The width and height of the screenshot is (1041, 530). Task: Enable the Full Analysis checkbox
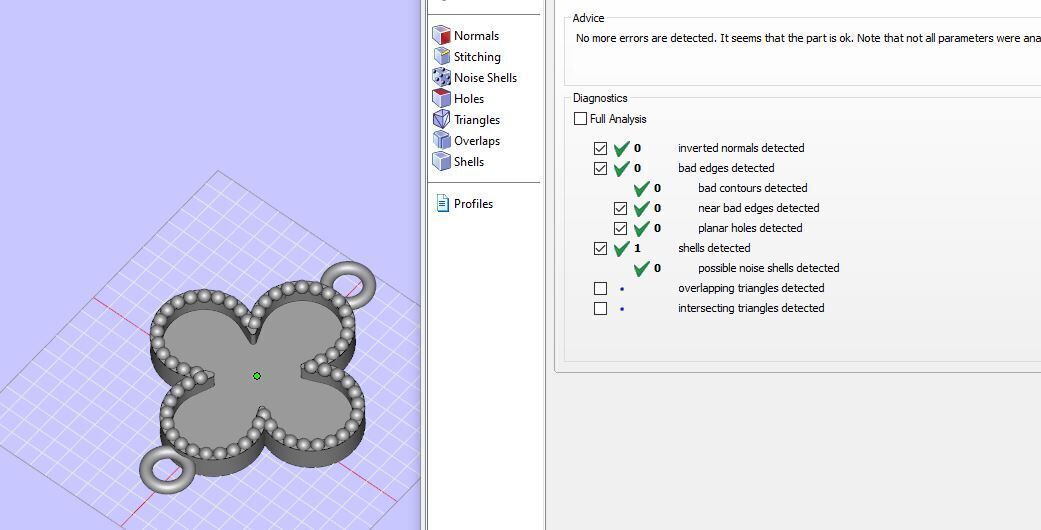pyautogui.click(x=580, y=118)
